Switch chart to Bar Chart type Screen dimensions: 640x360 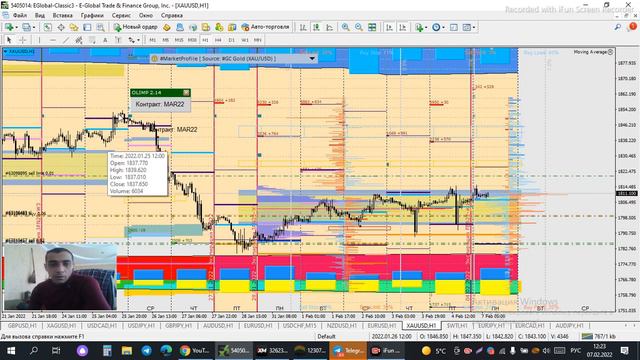(303, 27)
